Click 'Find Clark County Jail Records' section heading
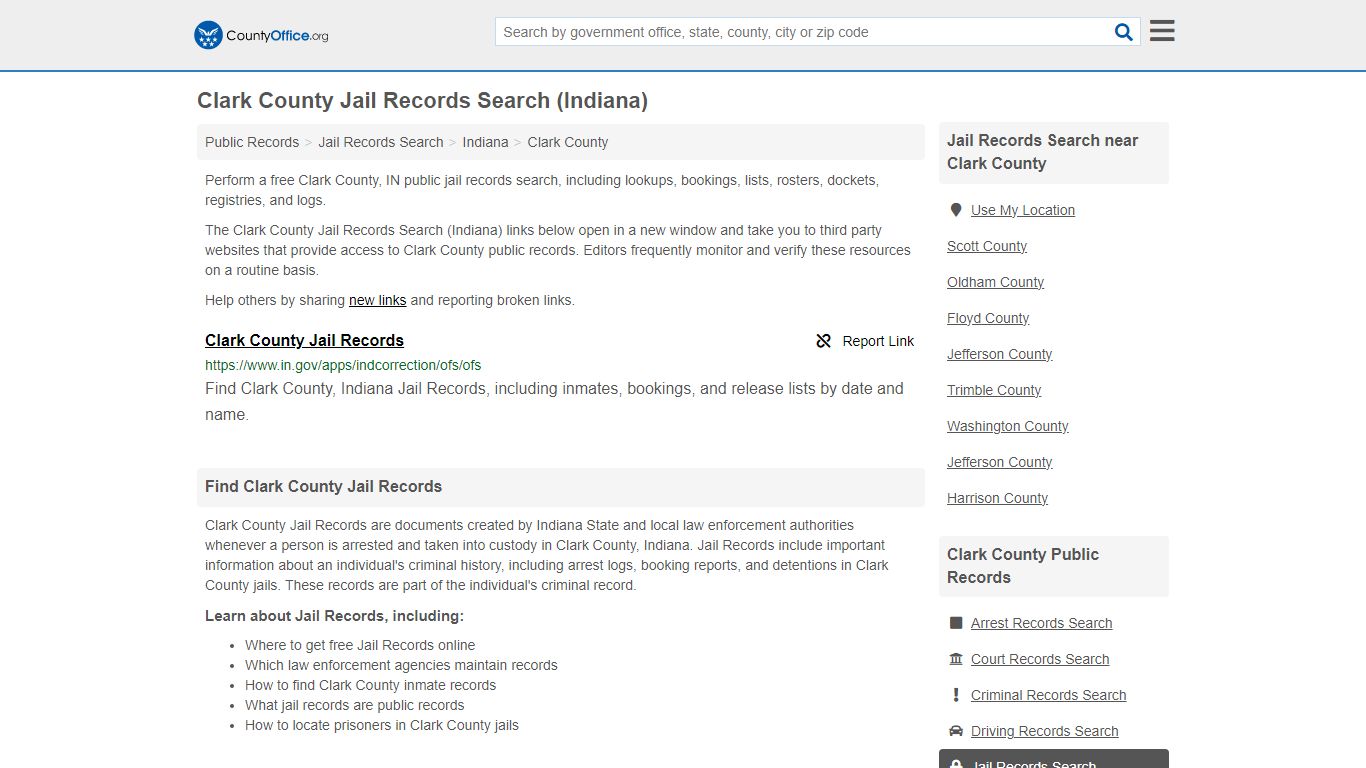The image size is (1366, 768). pyautogui.click(x=323, y=487)
